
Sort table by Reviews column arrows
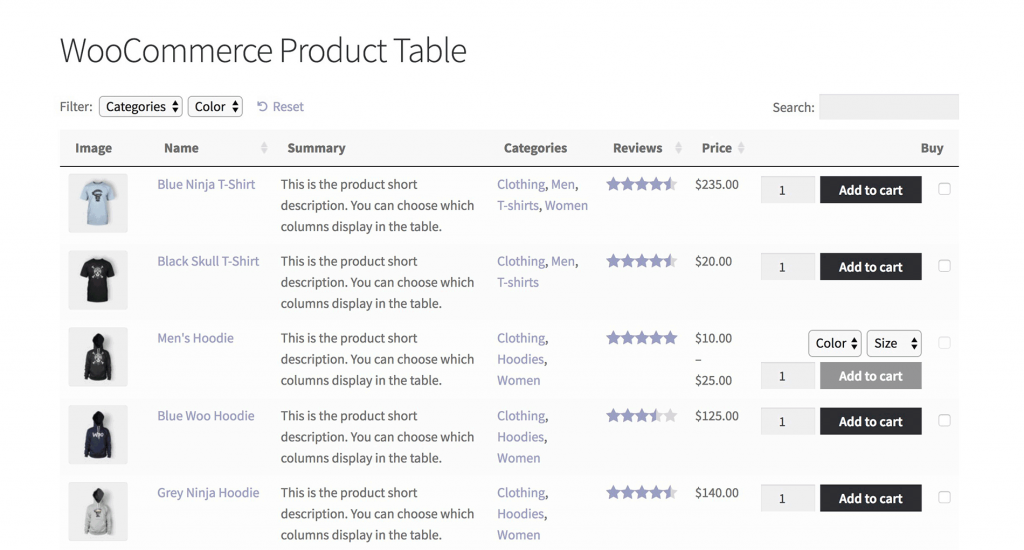[678, 148]
